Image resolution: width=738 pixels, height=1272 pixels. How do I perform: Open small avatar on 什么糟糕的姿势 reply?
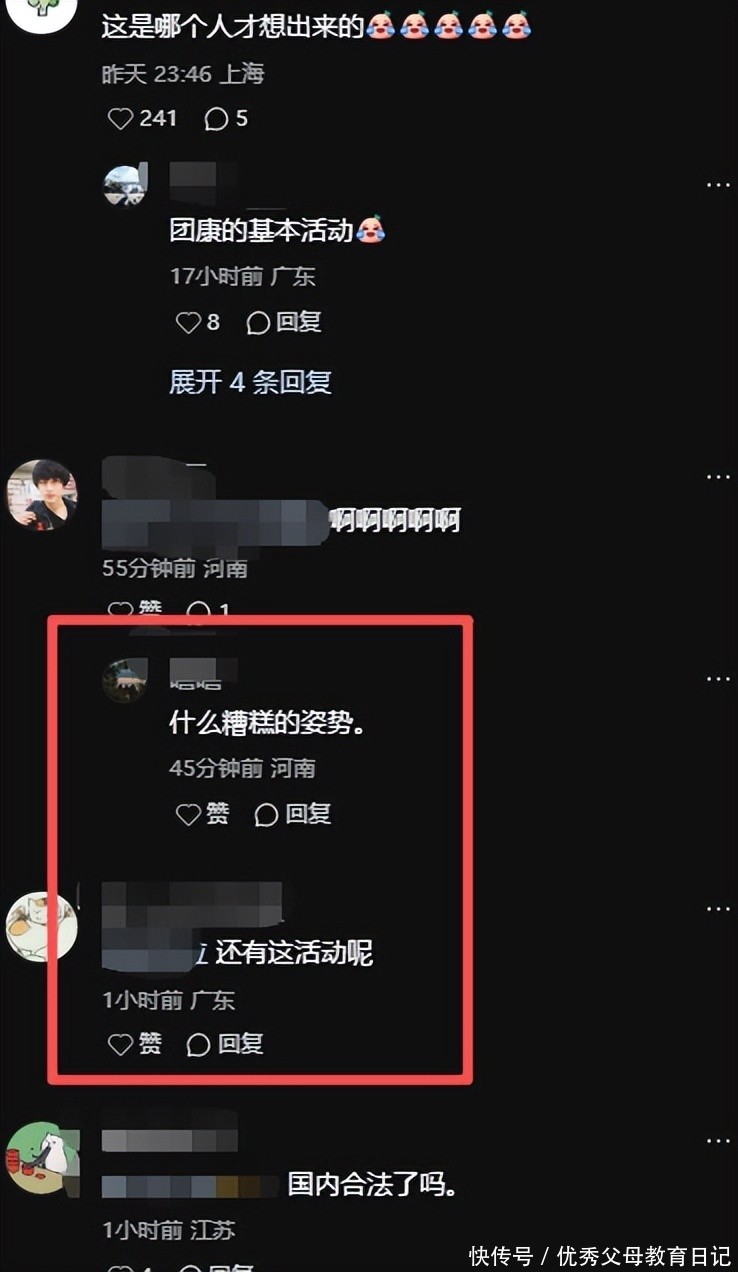(125, 680)
